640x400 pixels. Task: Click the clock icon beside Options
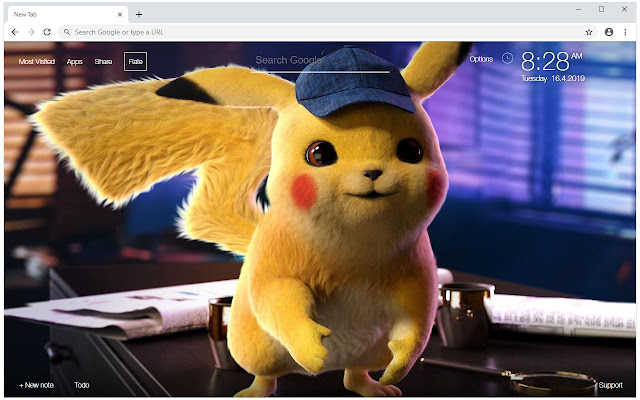[x=507, y=58]
